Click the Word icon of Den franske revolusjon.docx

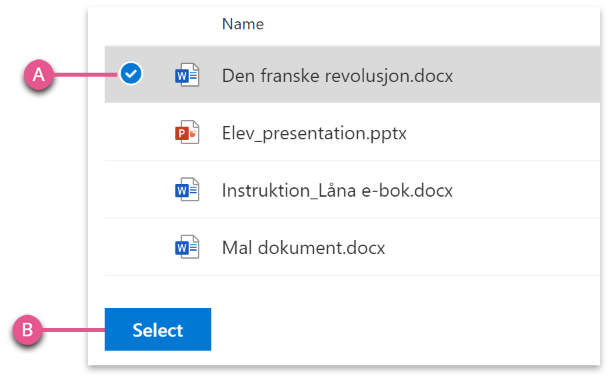(x=187, y=75)
